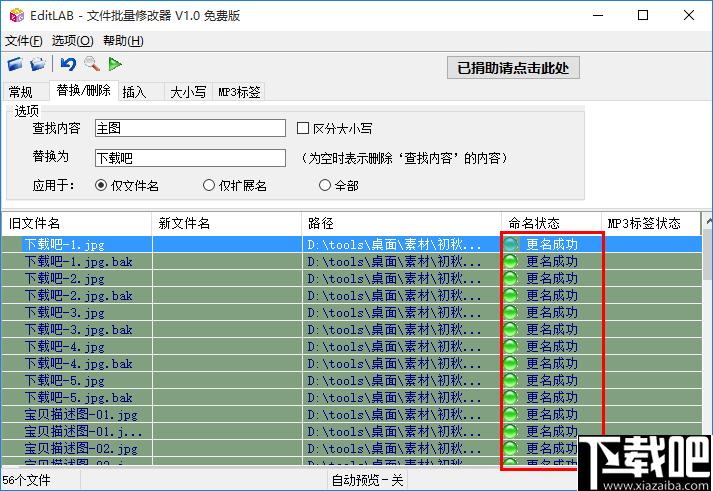Click the 新文件名 column header
Viewport: 713px width, 491px height.
[226, 223]
